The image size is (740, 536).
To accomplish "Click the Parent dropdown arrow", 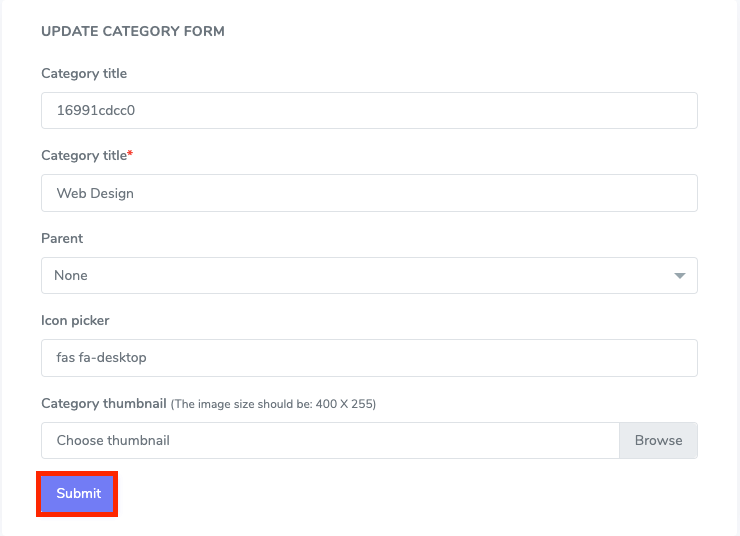I will coord(679,276).
